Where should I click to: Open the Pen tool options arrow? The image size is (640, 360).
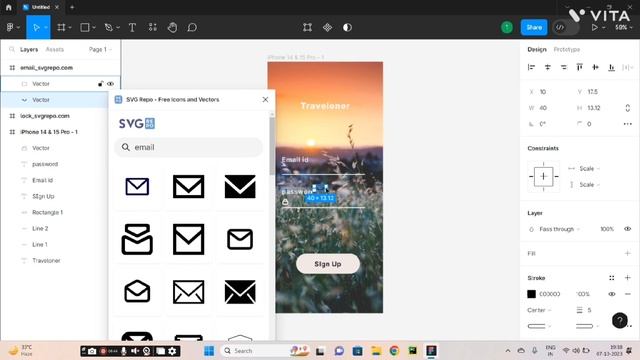118,27
